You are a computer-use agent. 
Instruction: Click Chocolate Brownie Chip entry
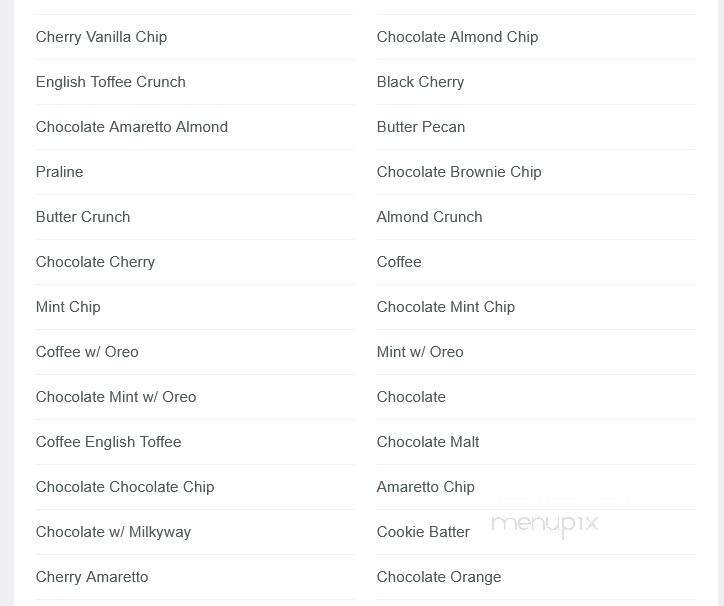point(458,172)
